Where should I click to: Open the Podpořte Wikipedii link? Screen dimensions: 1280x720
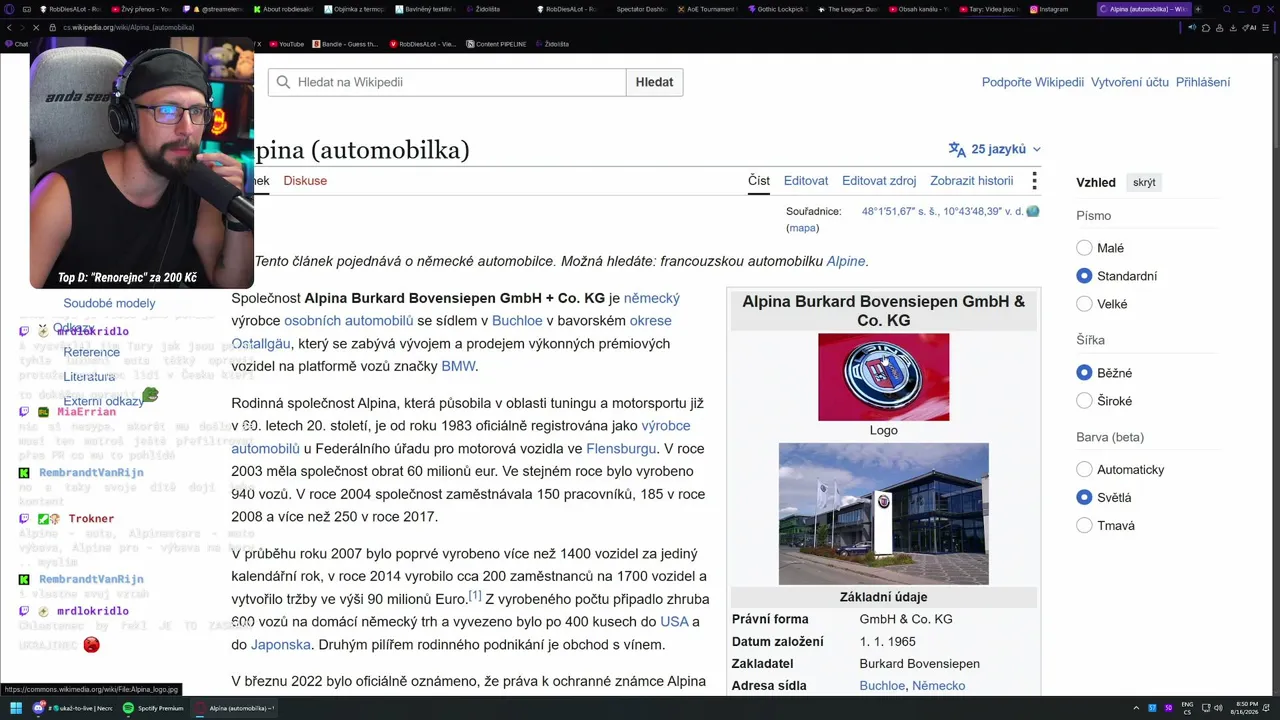[x=1033, y=82]
